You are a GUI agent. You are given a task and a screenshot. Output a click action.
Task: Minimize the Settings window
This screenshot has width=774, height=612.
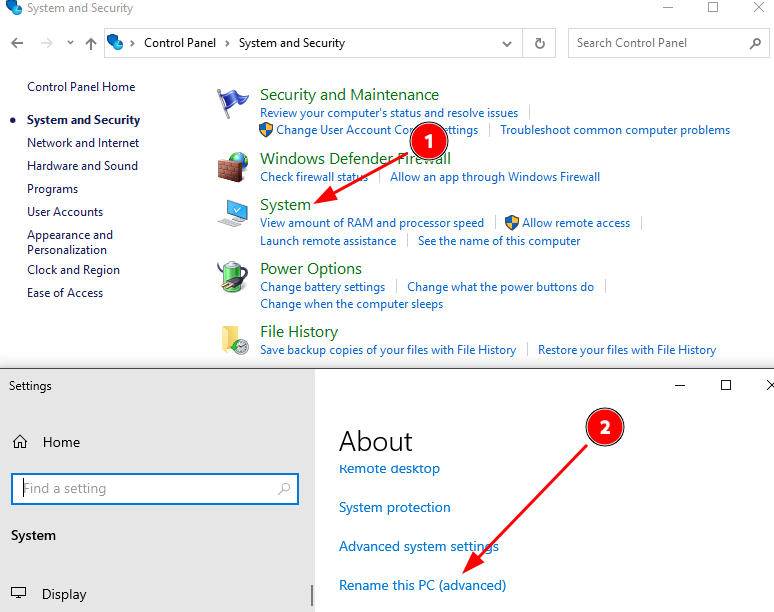point(680,385)
